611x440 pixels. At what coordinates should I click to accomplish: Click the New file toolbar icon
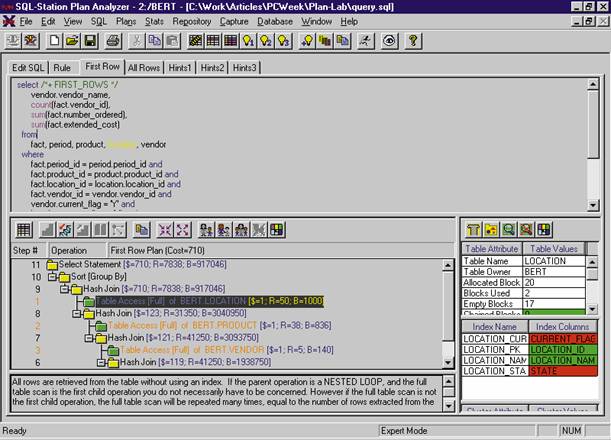[x=55, y=41]
